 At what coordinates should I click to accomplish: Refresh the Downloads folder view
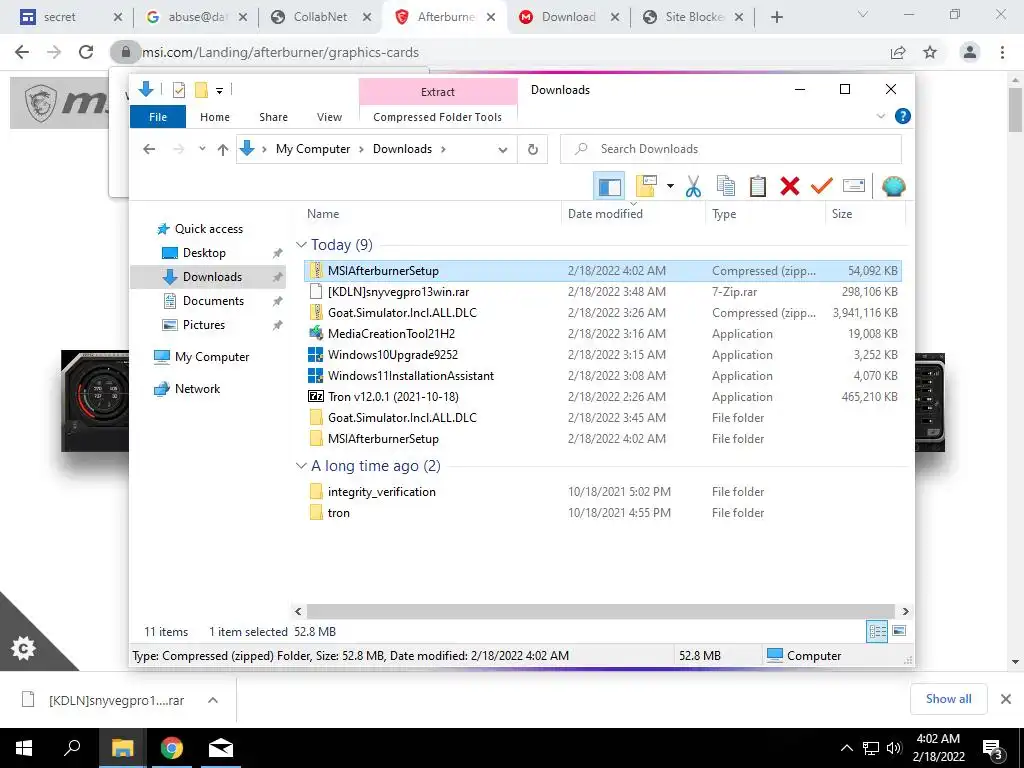[533, 150]
